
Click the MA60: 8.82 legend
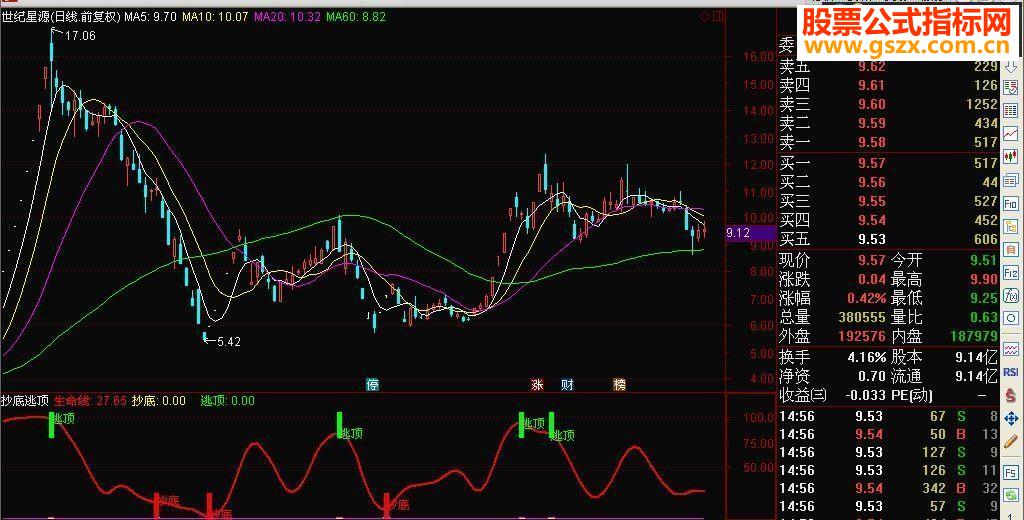point(356,16)
